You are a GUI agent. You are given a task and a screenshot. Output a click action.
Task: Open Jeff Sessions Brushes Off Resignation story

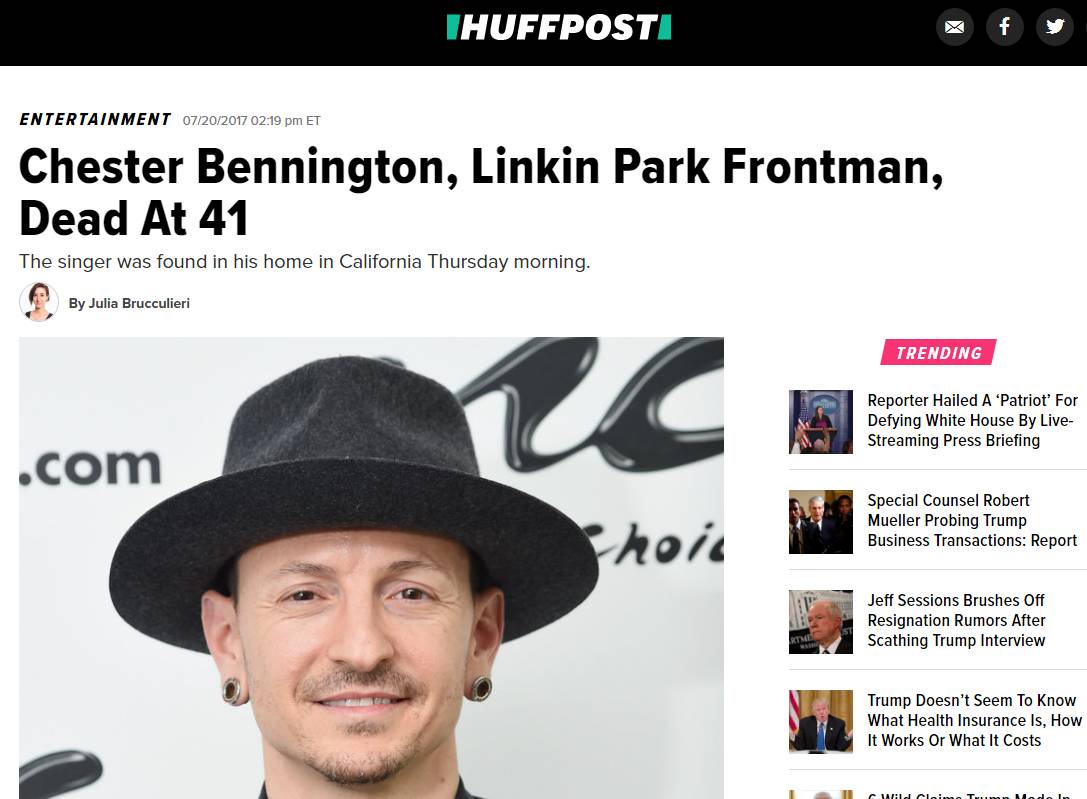(x=957, y=620)
